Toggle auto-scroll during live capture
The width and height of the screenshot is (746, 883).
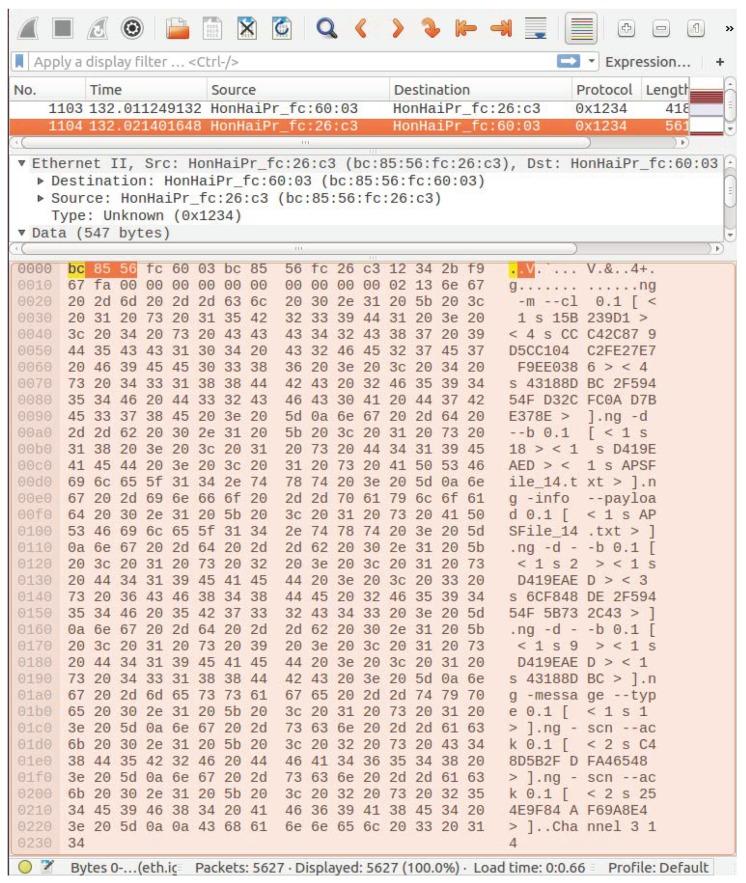point(535,28)
